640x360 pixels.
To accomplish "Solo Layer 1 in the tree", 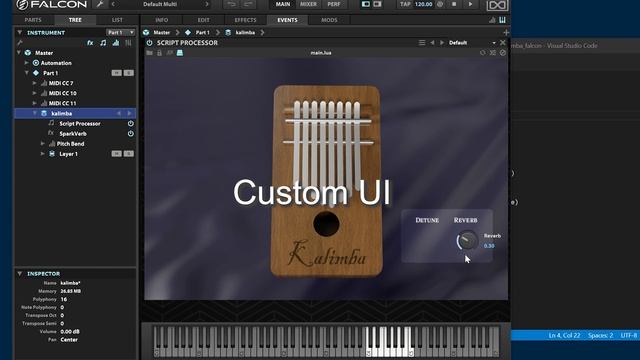I will click(x=129, y=154).
